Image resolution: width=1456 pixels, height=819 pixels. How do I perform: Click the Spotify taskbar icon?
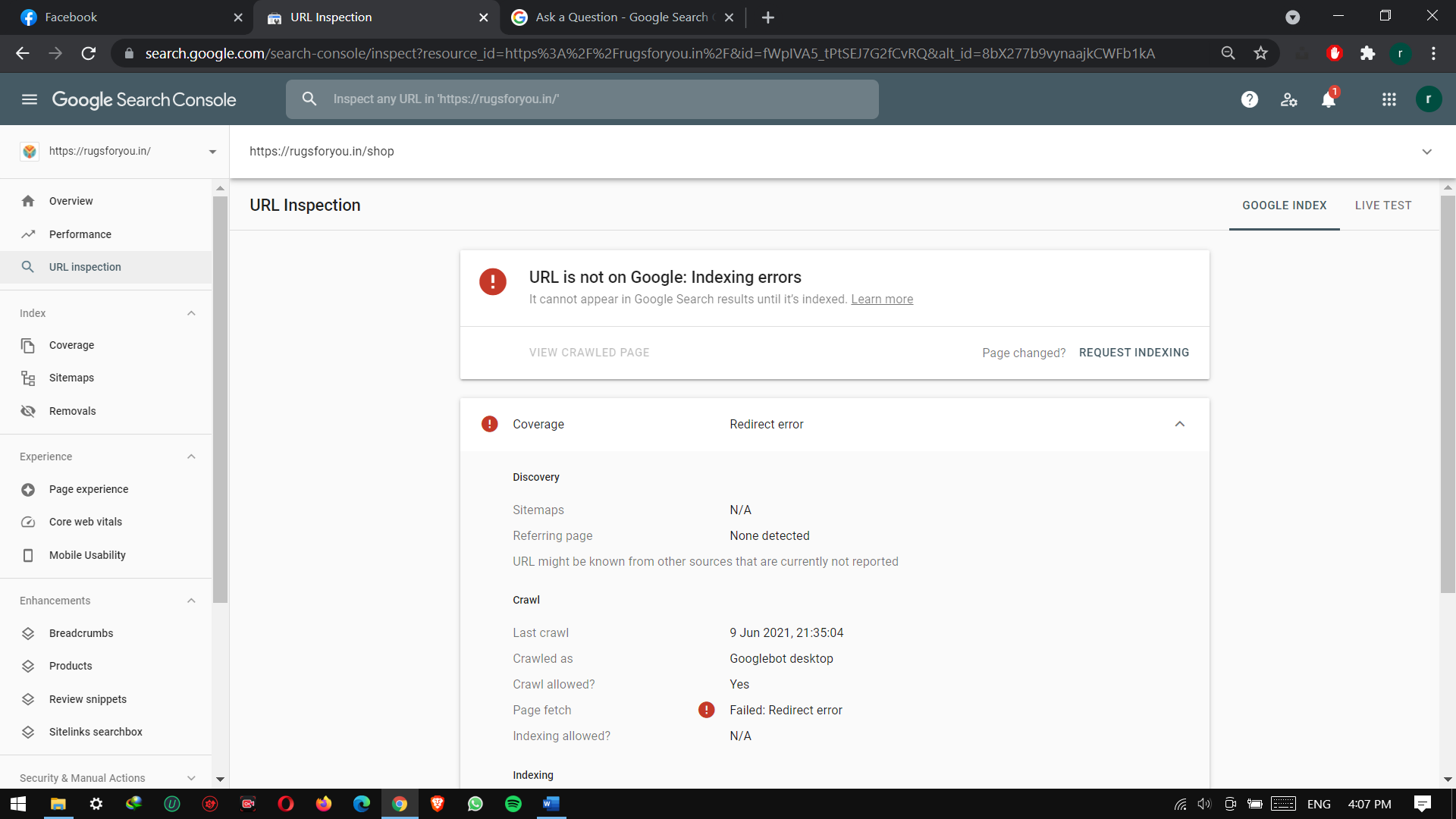click(513, 804)
